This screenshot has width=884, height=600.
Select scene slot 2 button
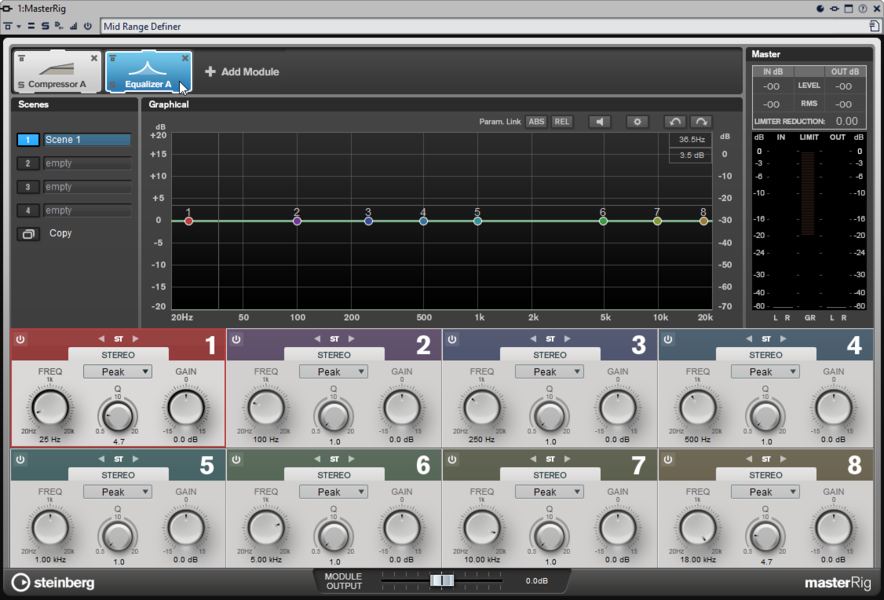pyautogui.click(x=28, y=164)
